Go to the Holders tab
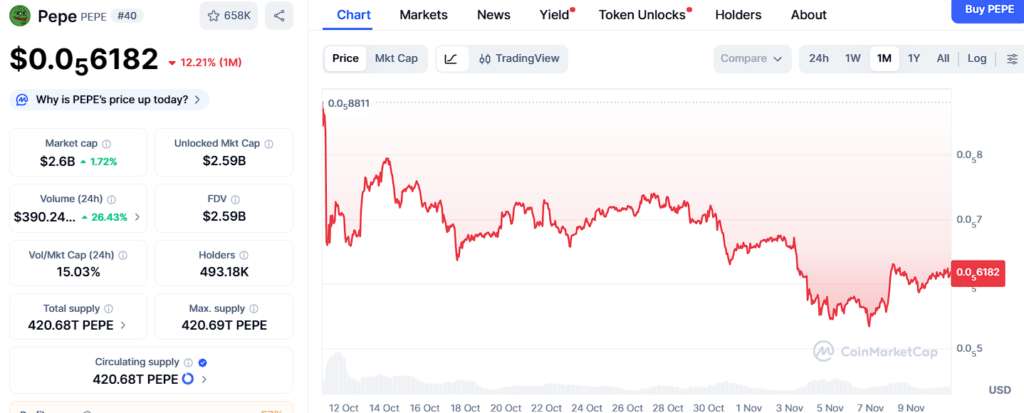The height and width of the screenshot is (413, 1024). (x=738, y=15)
